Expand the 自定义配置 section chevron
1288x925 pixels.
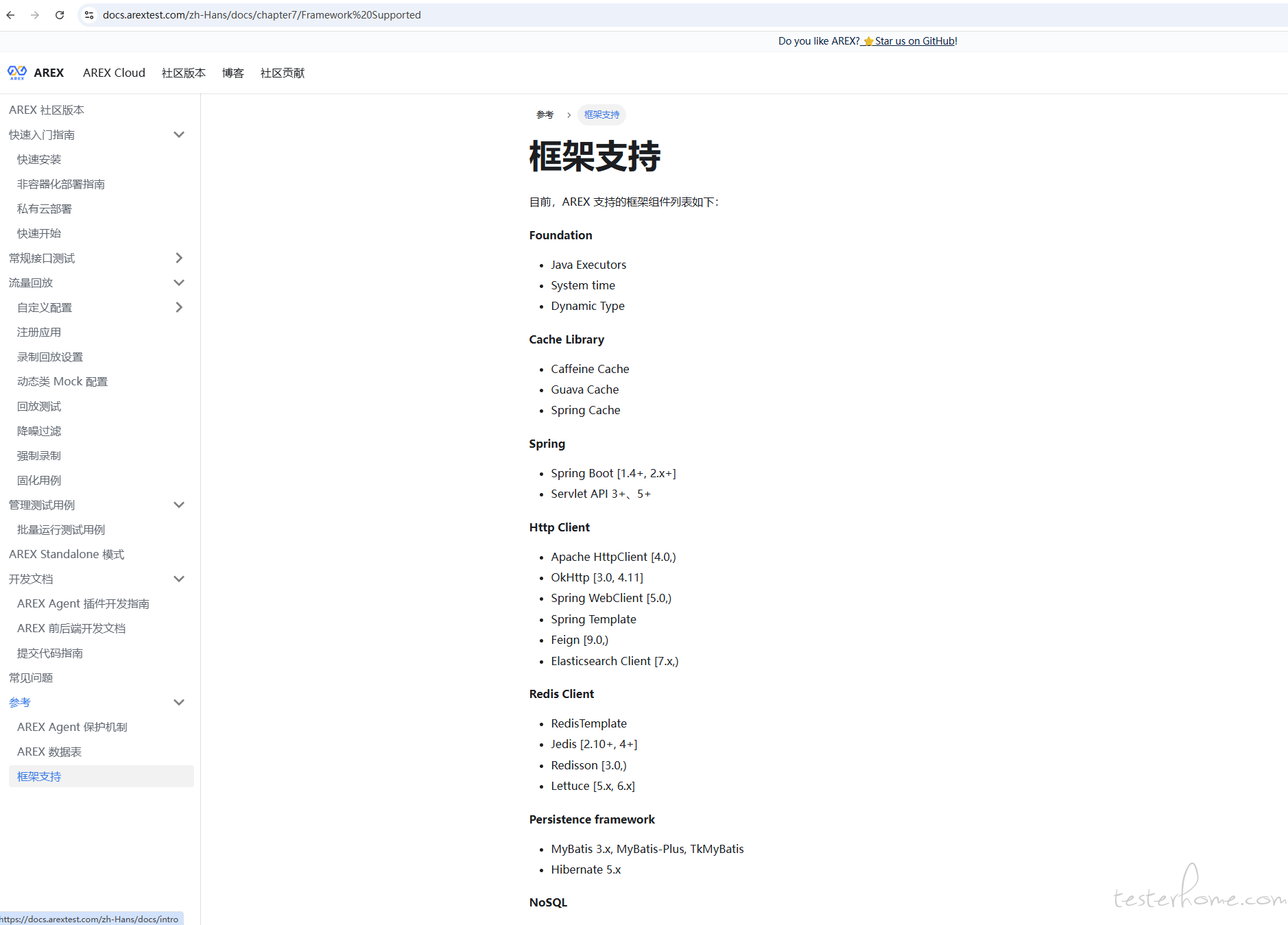point(179,307)
